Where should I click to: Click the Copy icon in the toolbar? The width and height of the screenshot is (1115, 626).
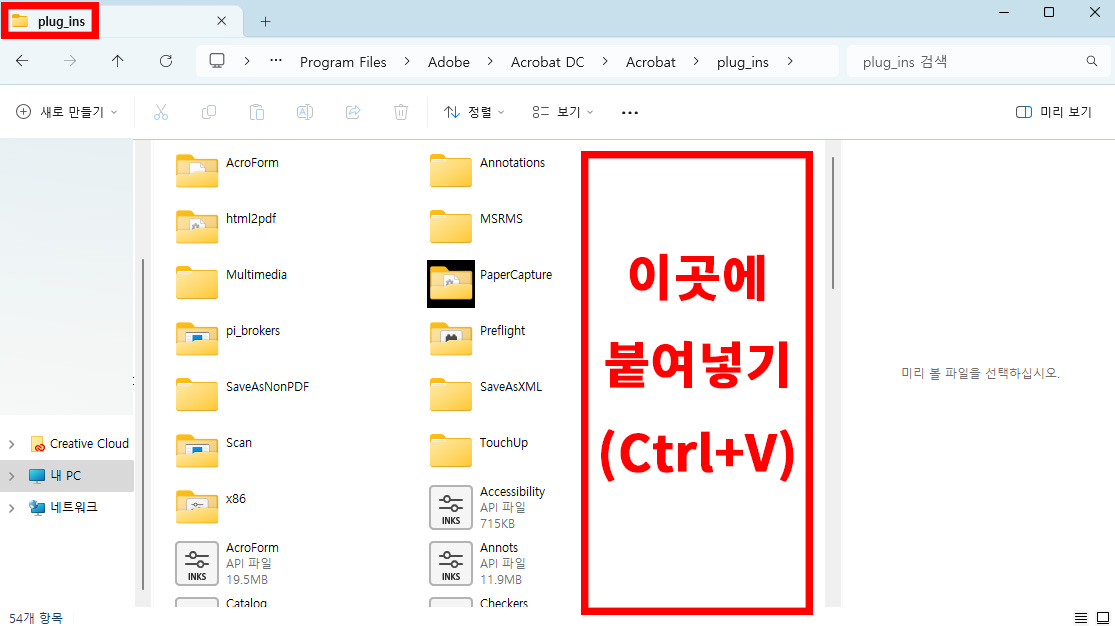click(x=209, y=111)
